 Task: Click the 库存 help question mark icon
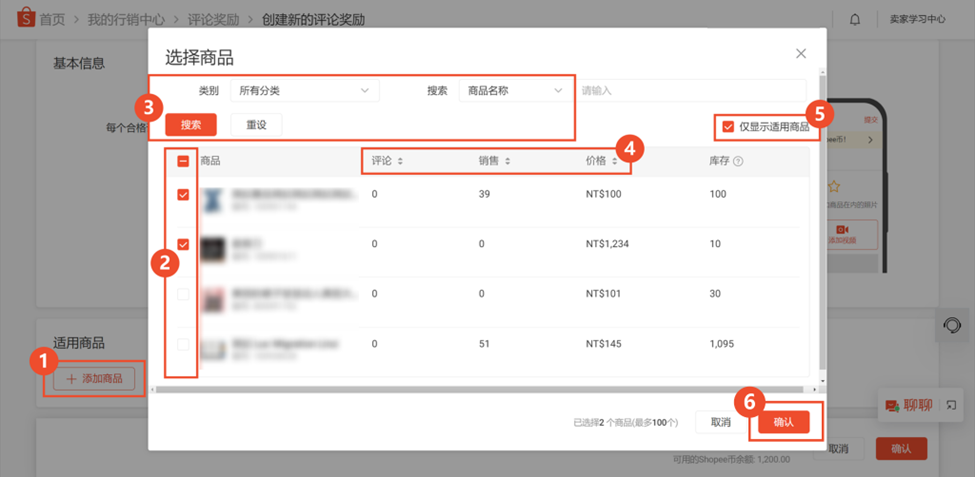click(x=738, y=161)
